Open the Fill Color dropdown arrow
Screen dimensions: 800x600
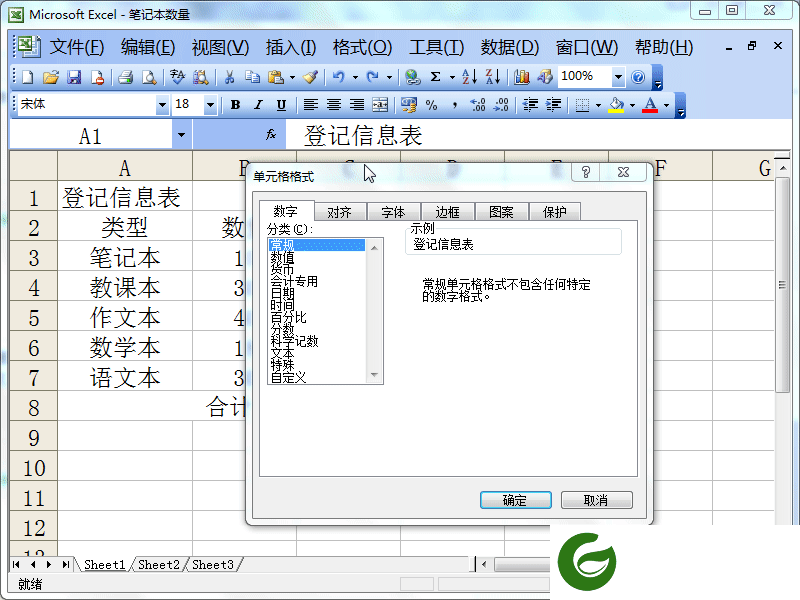pyautogui.click(x=632, y=106)
